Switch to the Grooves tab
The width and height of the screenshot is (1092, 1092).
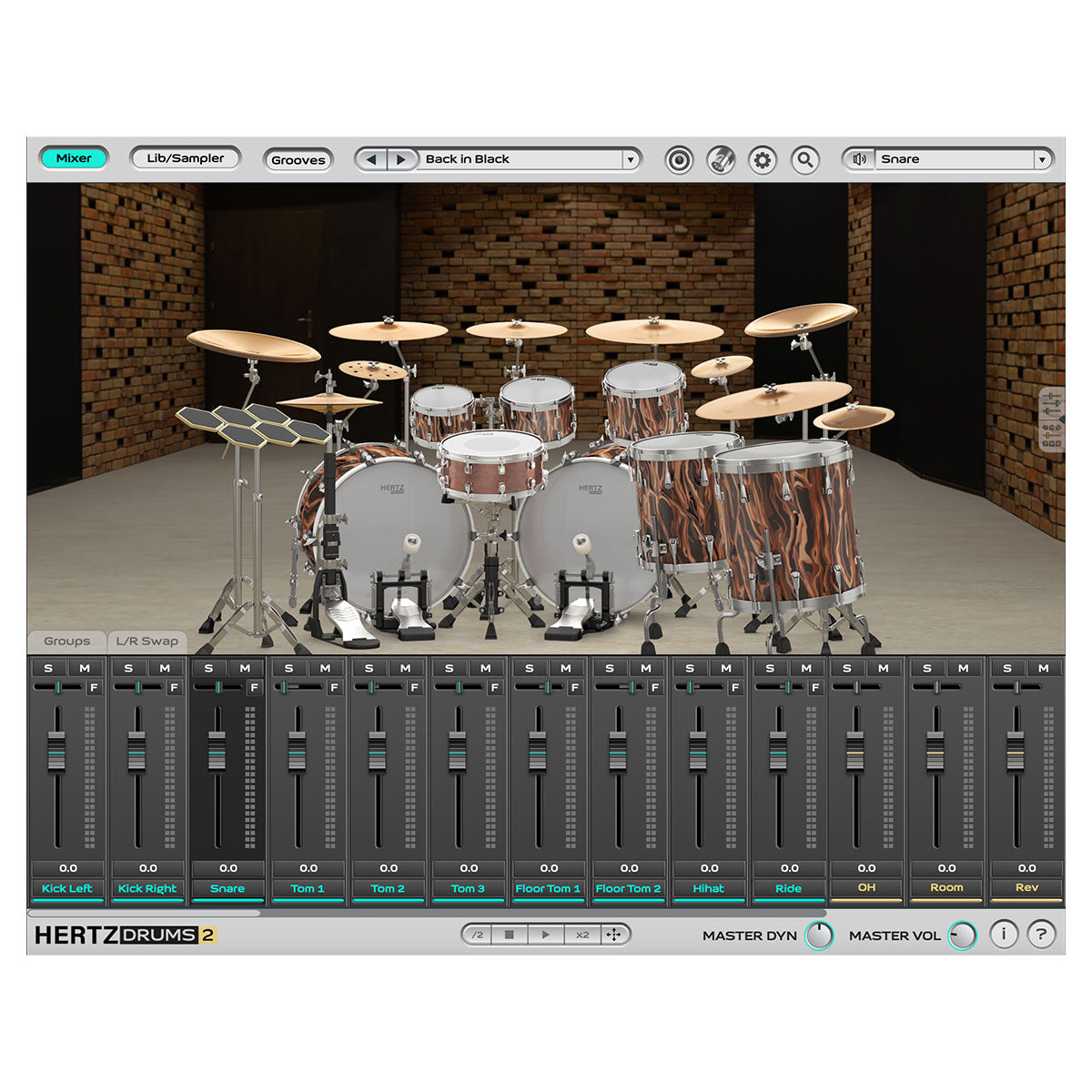click(x=298, y=160)
